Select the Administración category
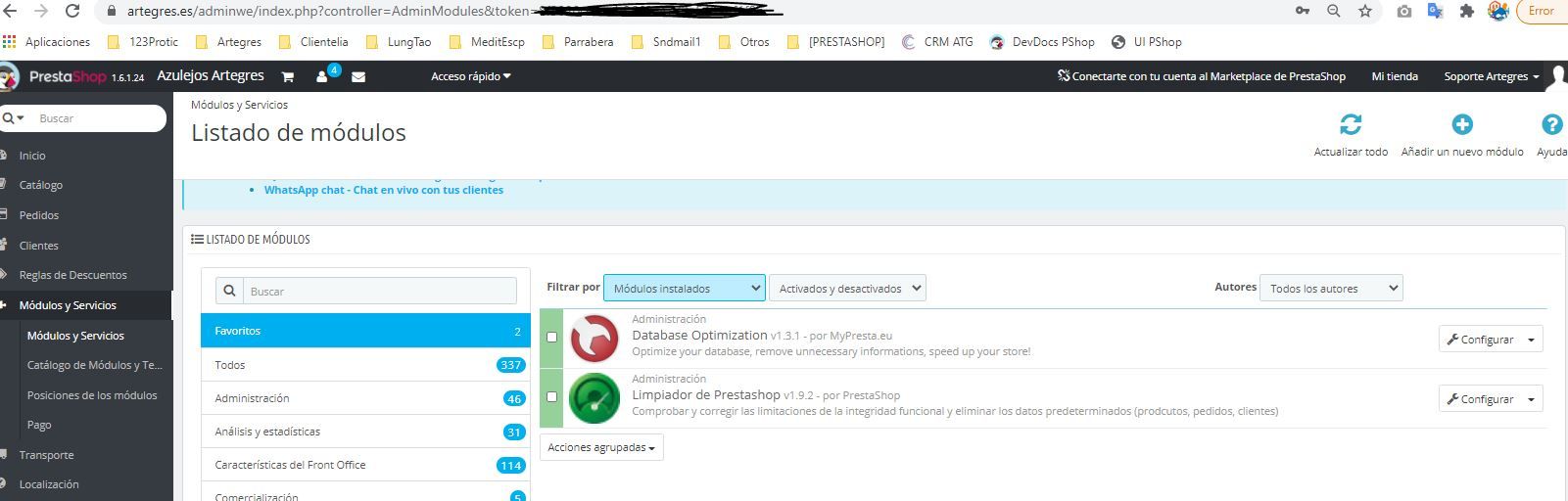1568x501 pixels. coord(365,398)
